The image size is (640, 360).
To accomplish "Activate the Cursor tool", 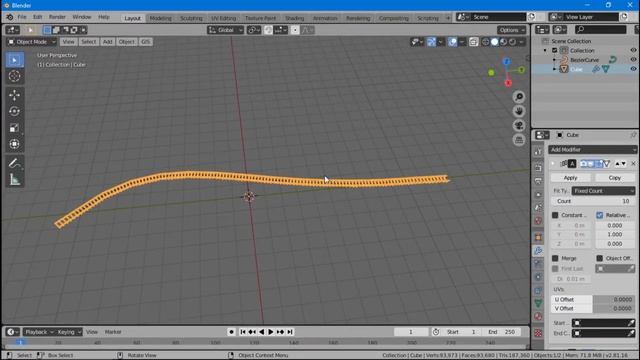I will [15, 76].
